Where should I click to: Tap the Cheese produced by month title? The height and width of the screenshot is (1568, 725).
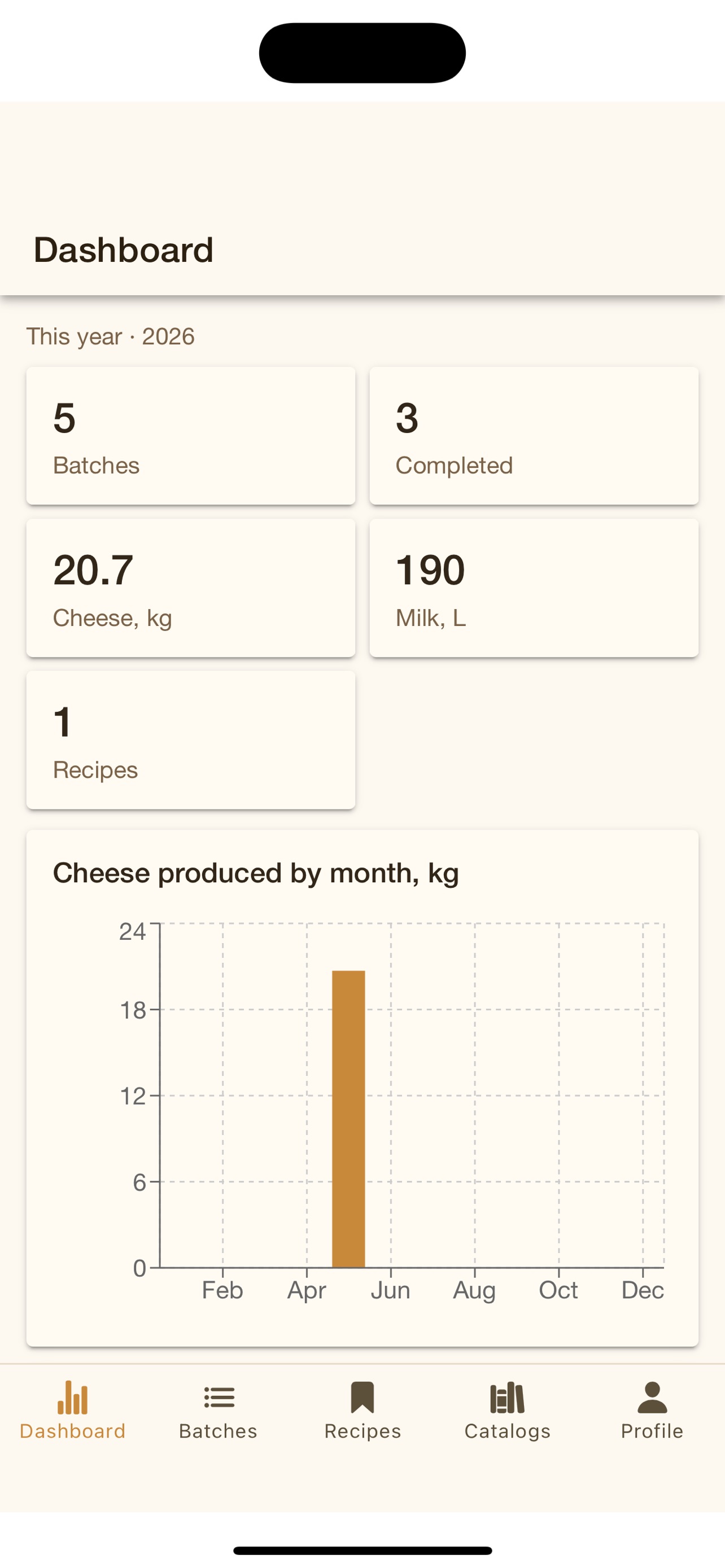click(256, 874)
